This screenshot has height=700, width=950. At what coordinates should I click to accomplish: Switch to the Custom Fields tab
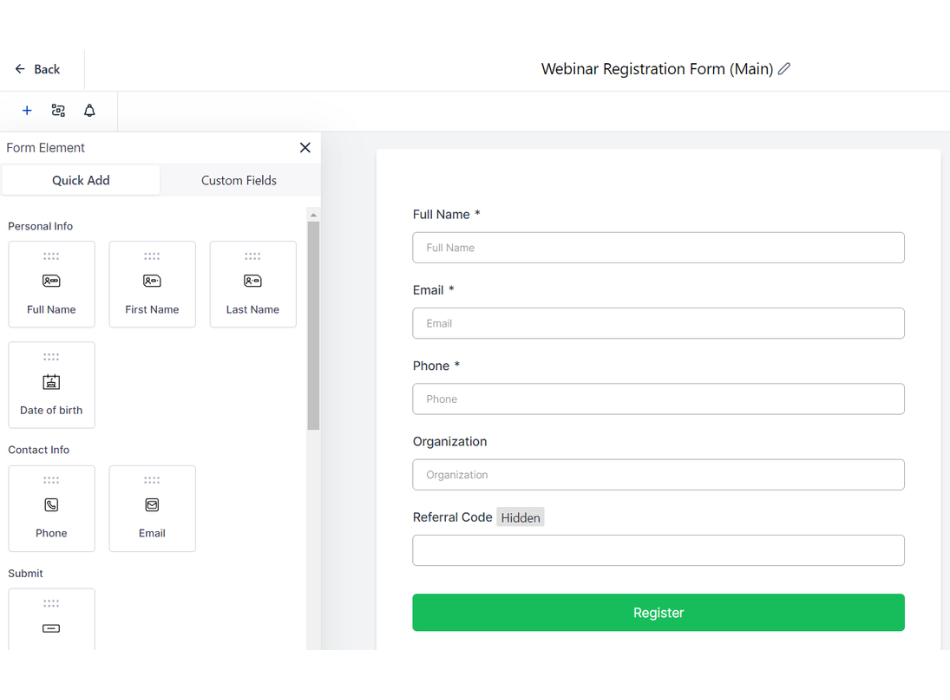239,180
